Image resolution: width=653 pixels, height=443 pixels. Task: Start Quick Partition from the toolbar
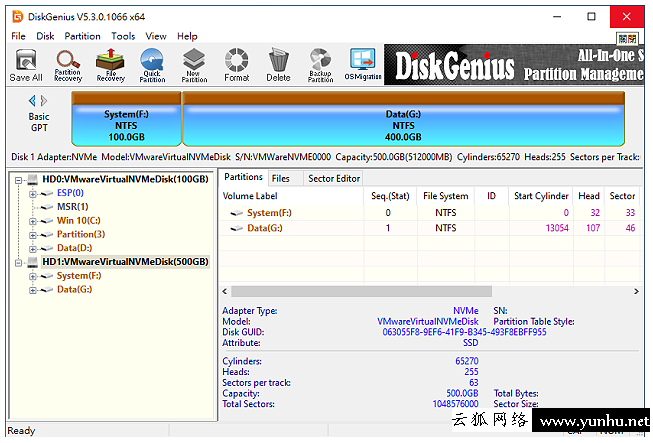(x=152, y=65)
